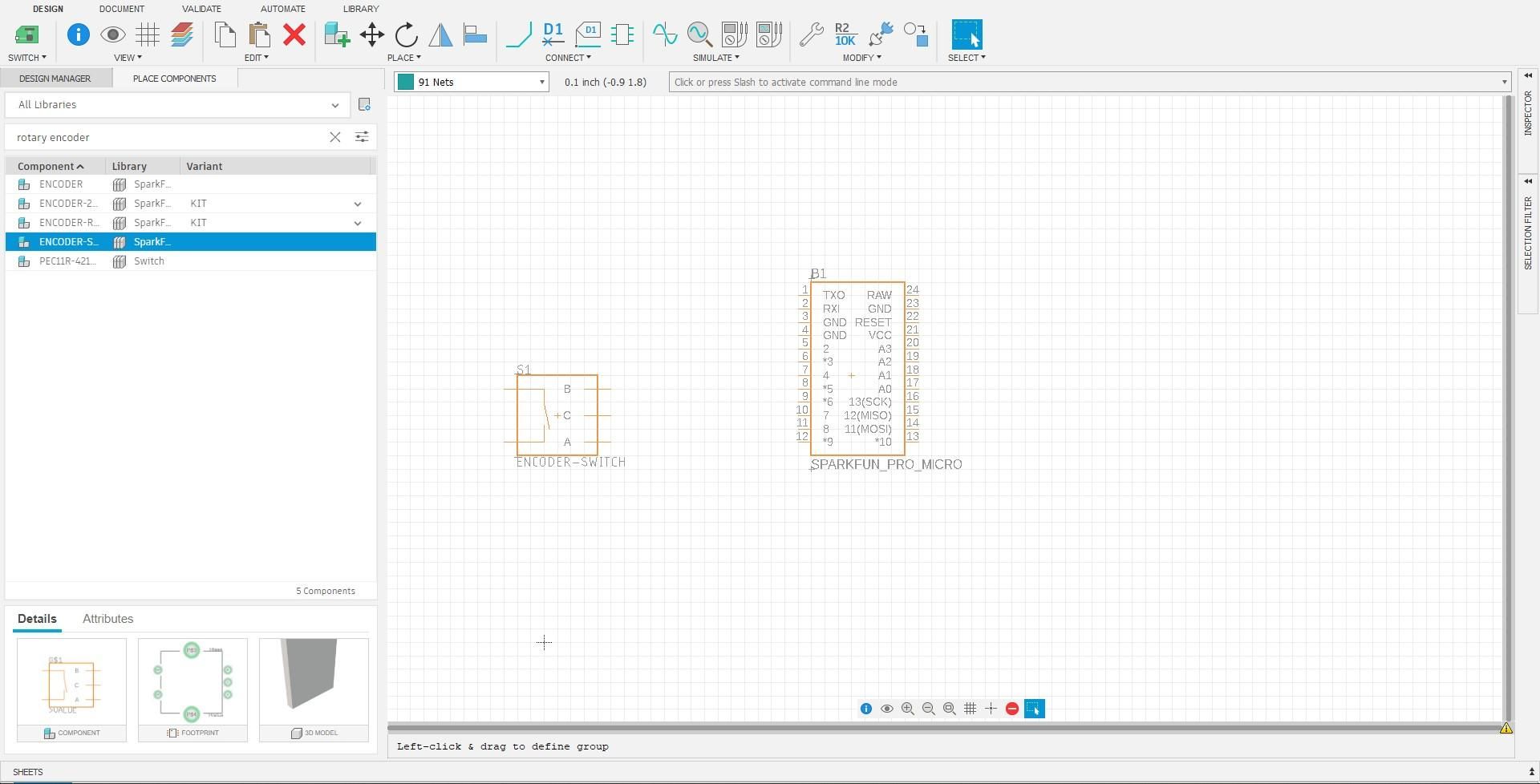
Task: Switch to the Attributes panel
Action: tap(107, 618)
